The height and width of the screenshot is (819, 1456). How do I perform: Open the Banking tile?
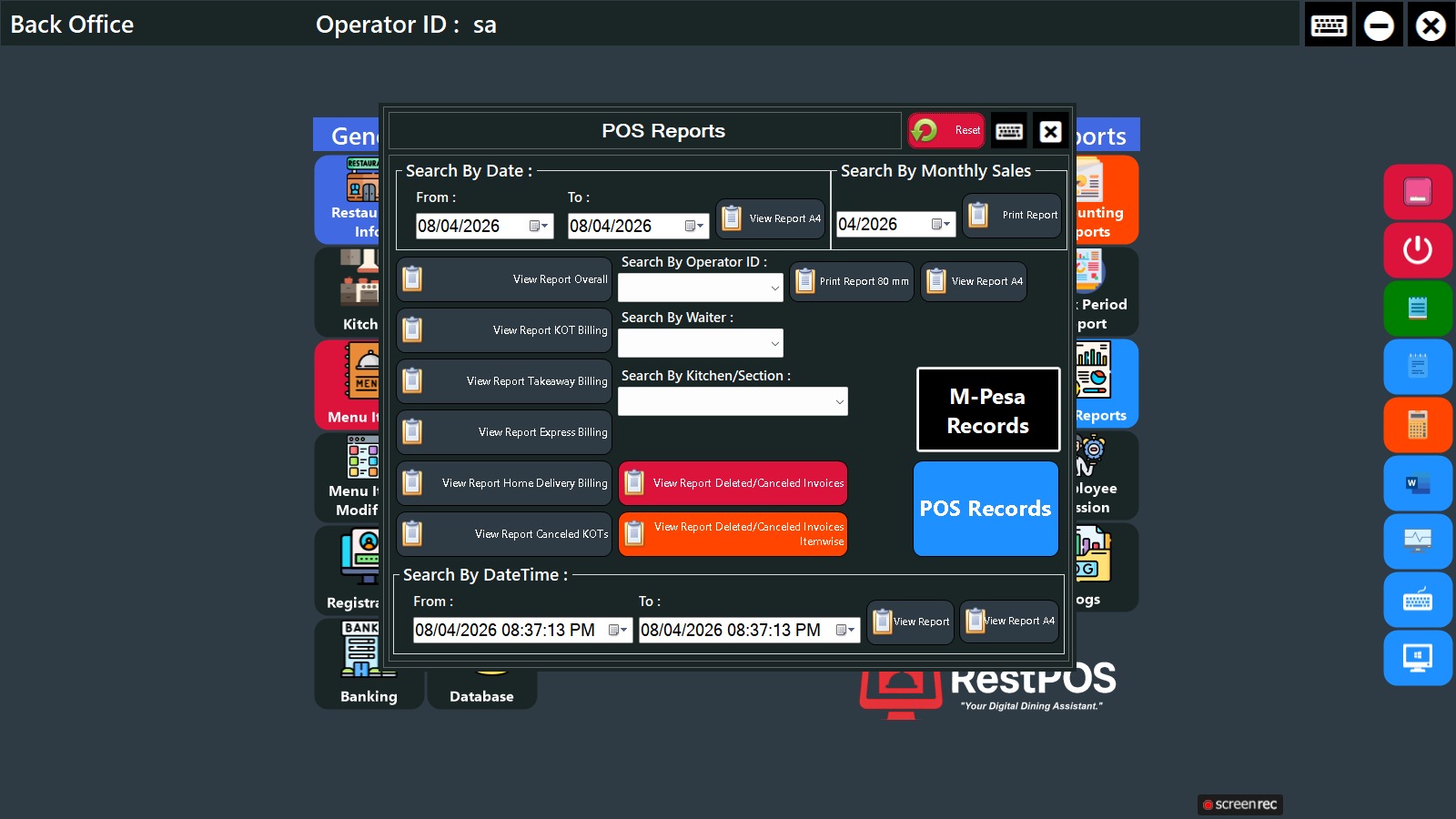[x=369, y=663]
